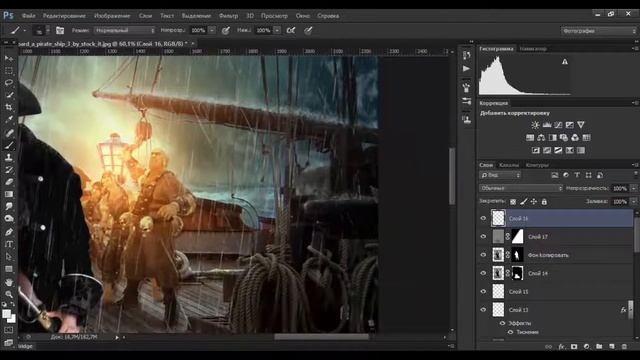Screen dimensions: 640x360
Task: Select the Pen tool
Action: coord(9,232)
